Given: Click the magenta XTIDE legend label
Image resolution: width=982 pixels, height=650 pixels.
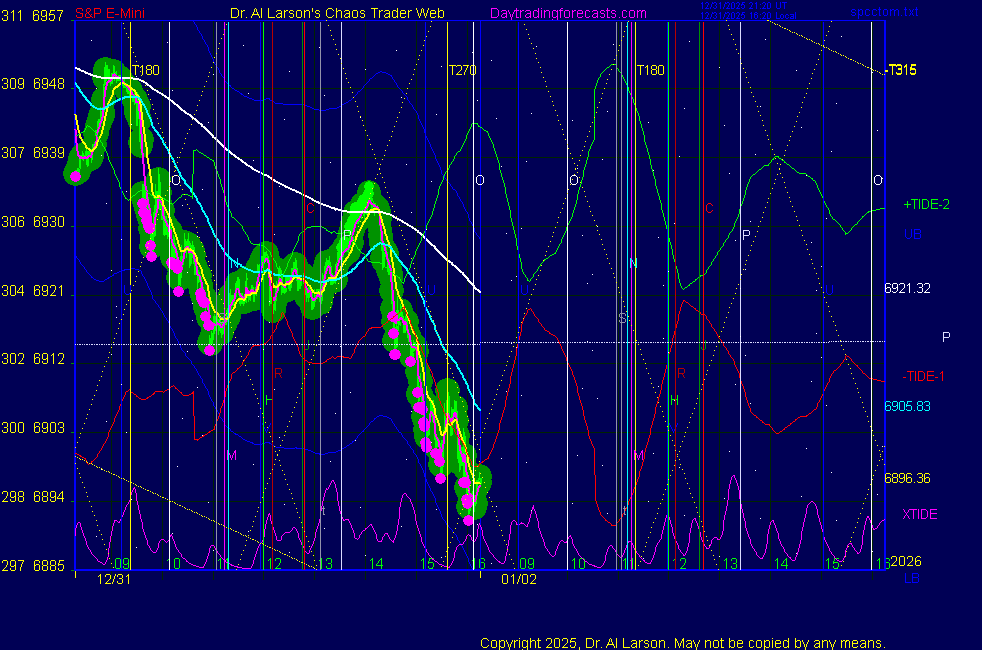Looking at the screenshot, I should (919, 514).
